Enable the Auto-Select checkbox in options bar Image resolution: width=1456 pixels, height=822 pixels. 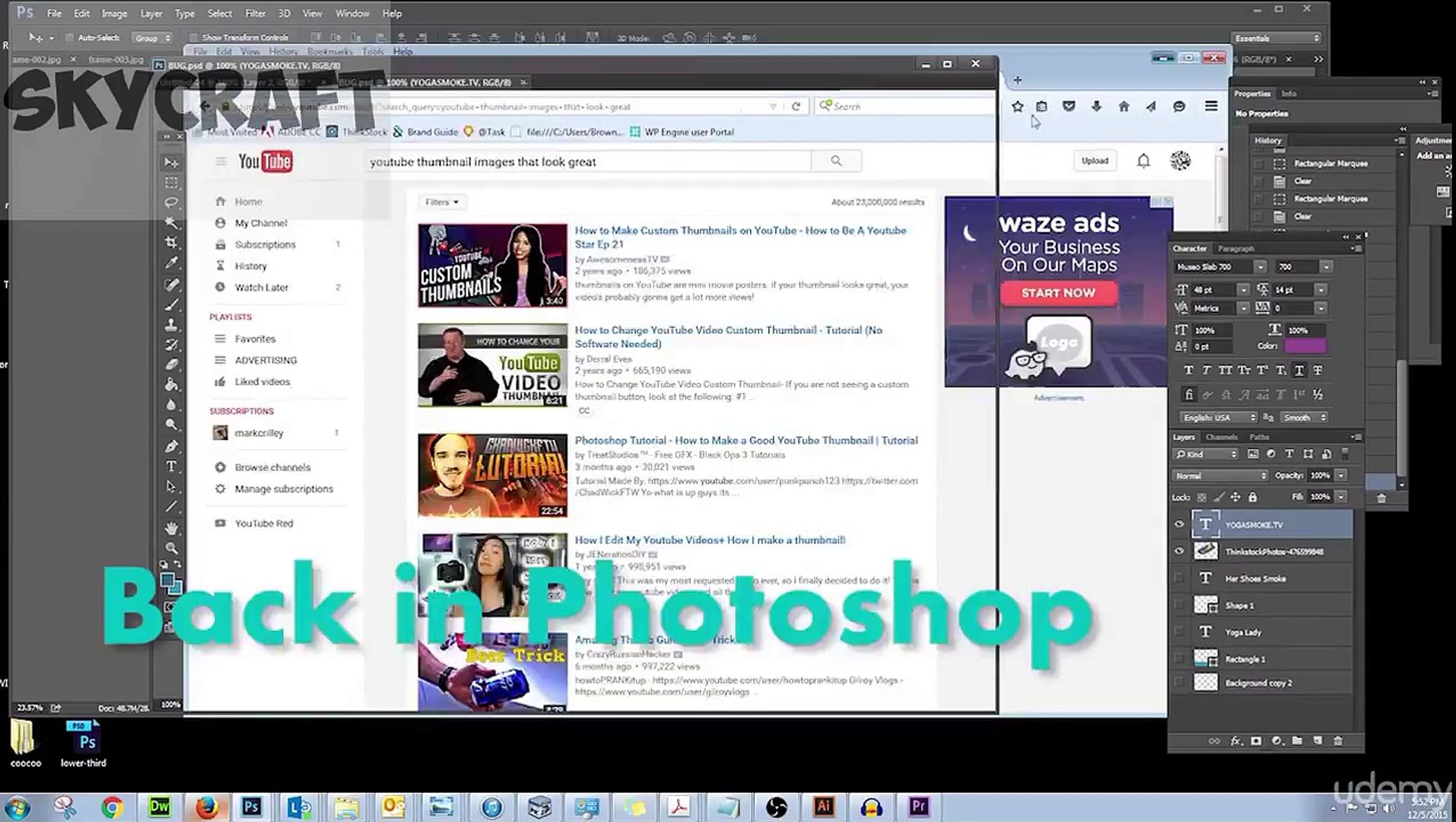pyautogui.click(x=68, y=37)
